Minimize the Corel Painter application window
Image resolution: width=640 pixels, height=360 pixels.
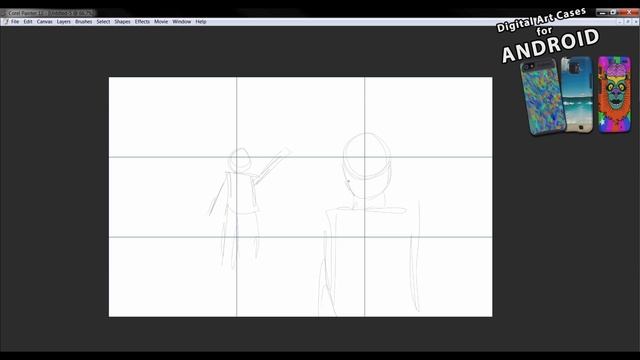pyautogui.click(x=602, y=13)
